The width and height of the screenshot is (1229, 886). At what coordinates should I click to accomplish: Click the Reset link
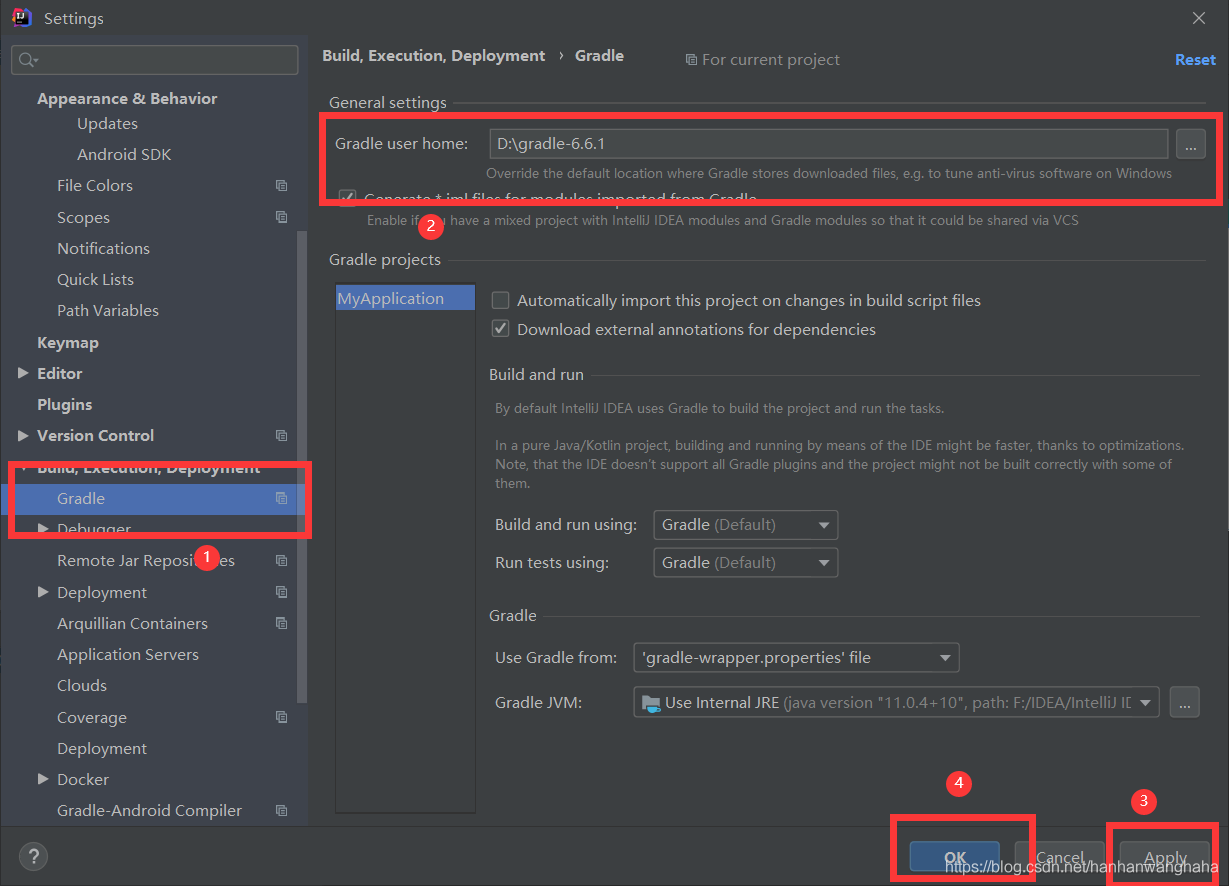[1195, 59]
